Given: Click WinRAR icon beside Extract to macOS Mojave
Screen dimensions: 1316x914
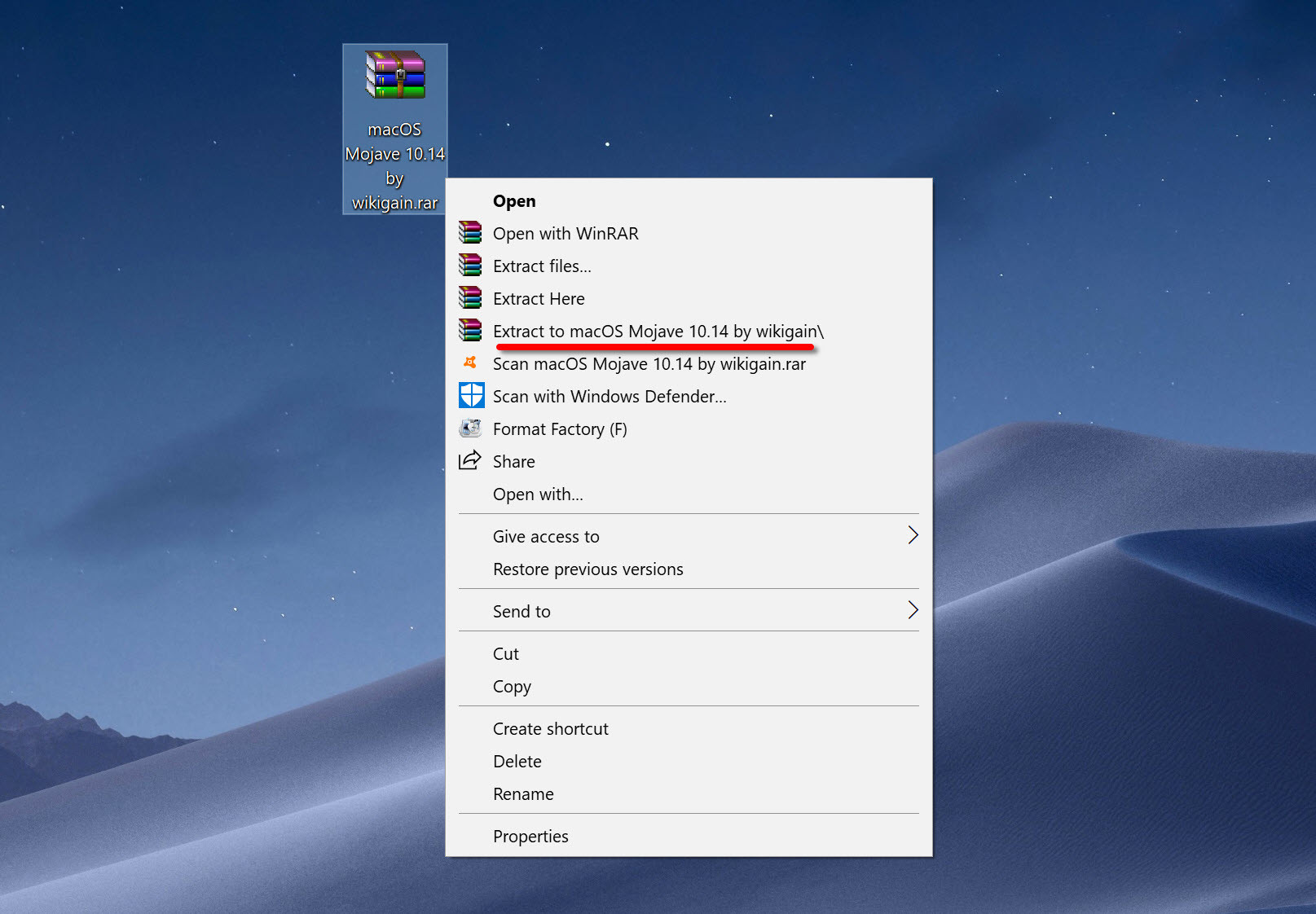Looking at the screenshot, I should pos(470,331).
